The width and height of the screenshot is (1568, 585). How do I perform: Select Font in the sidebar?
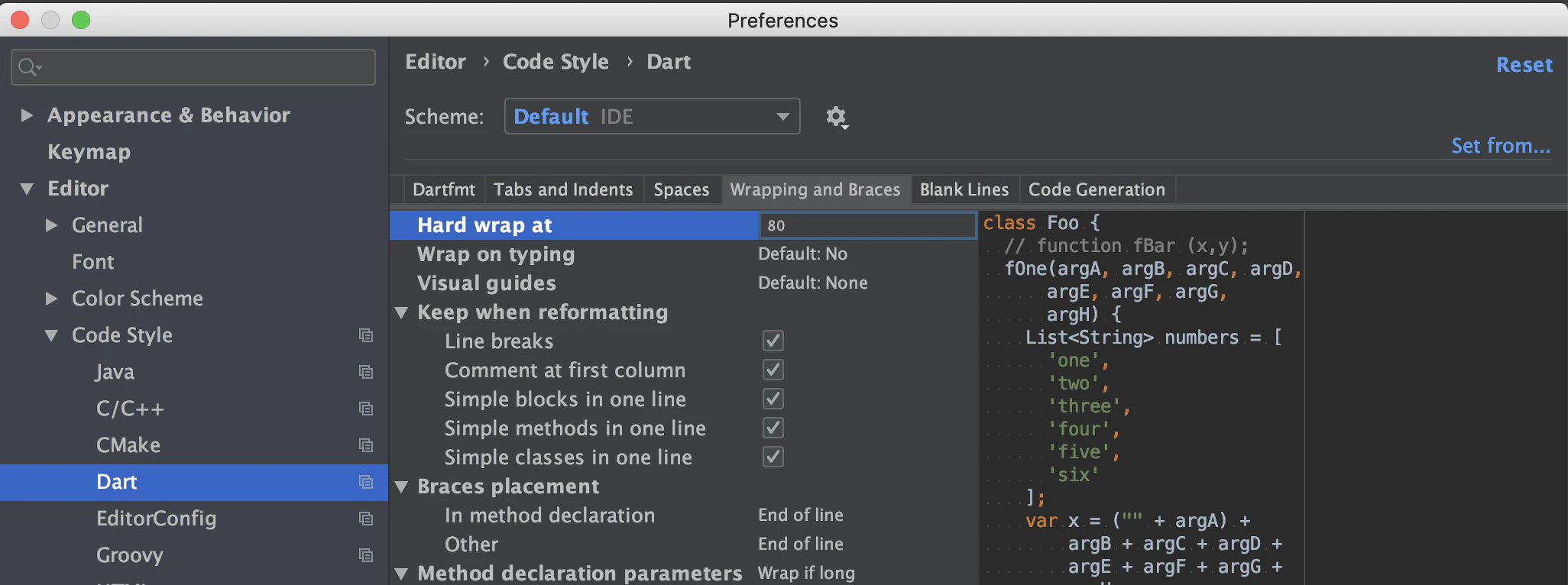coord(93,262)
